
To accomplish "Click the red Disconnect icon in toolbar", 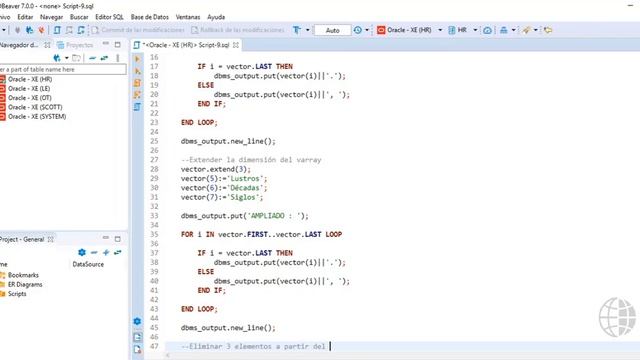I will coord(41,30).
